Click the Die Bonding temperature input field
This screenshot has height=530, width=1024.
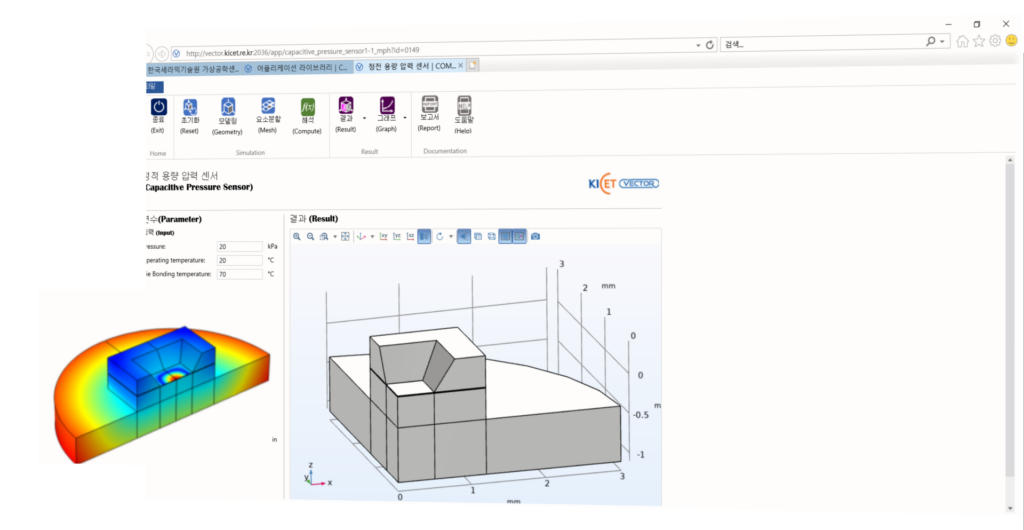click(239, 273)
